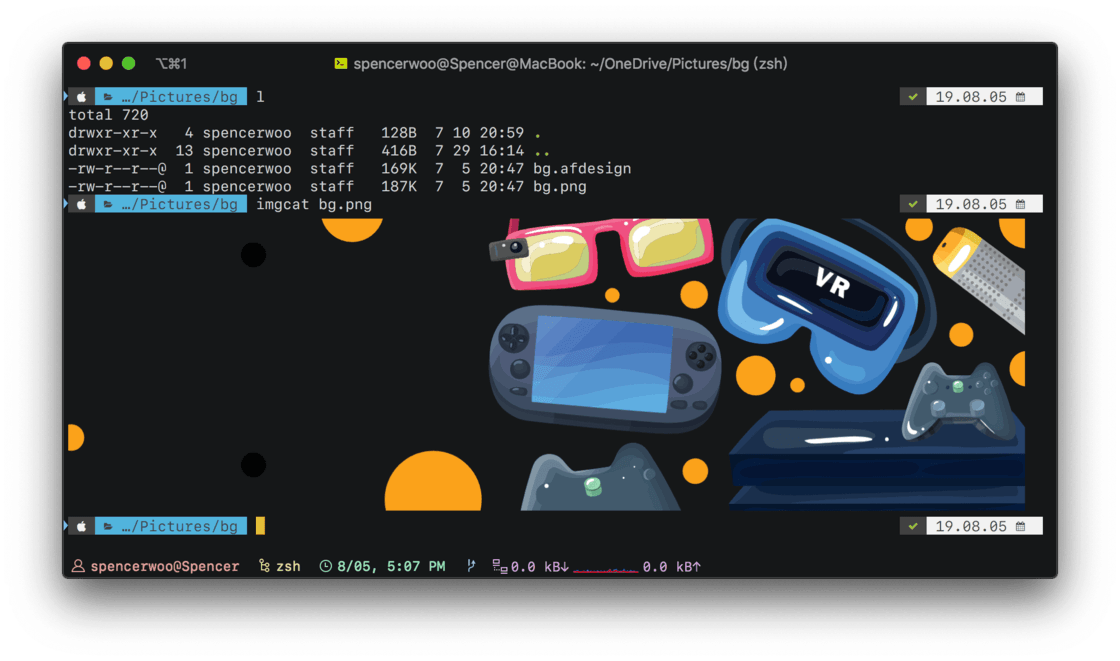Click the 19.08.05 date on the bottom prompt line
Image resolution: width=1120 pixels, height=661 pixels.
pyautogui.click(x=971, y=527)
